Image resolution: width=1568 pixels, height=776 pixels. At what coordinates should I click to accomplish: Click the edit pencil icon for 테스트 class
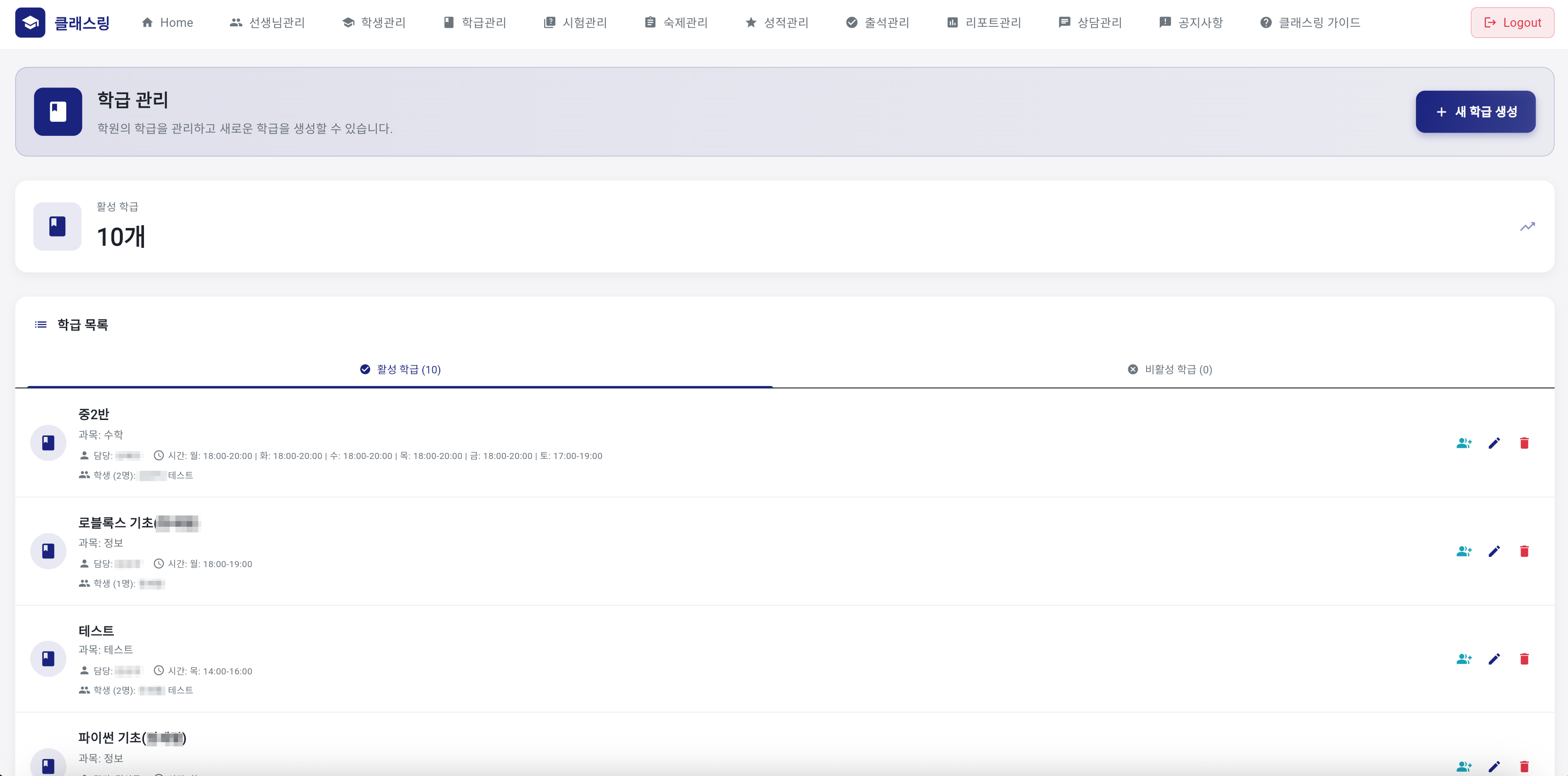tap(1495, 658)
